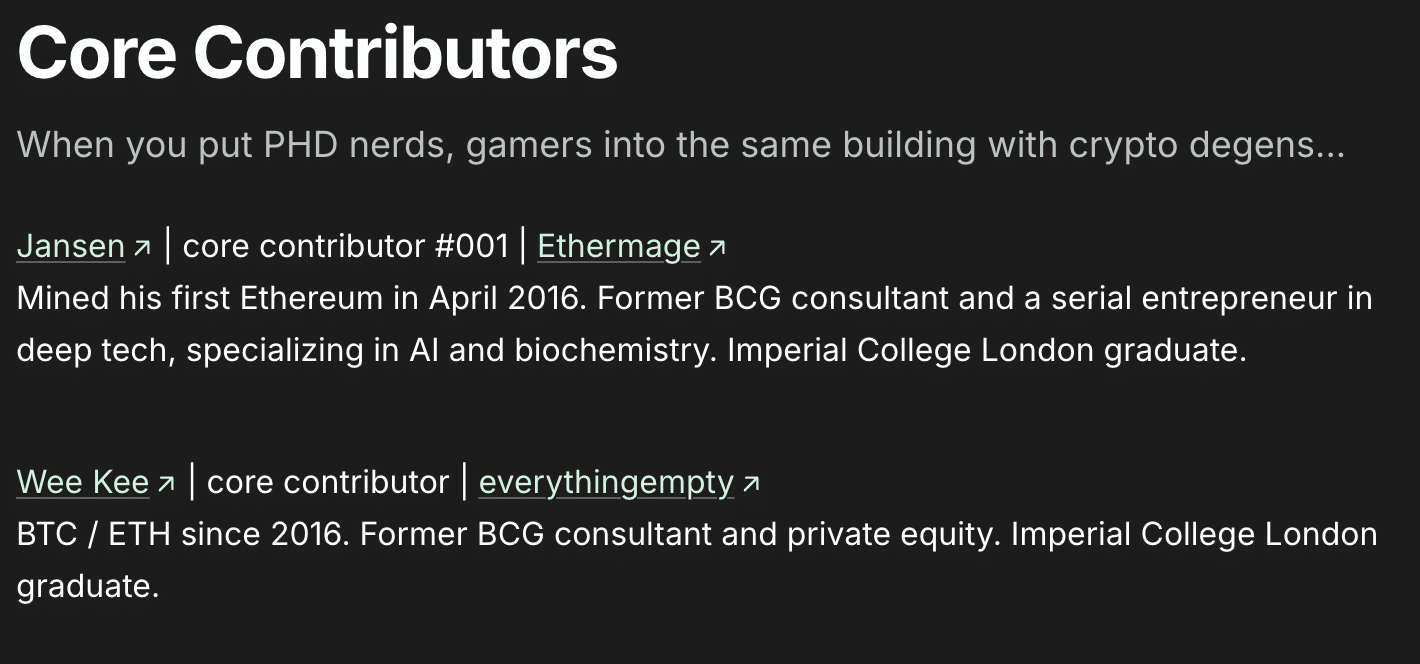The image size is (1420, 664).
Task: Open Jansen's profile link
Action: pos(70,246)
